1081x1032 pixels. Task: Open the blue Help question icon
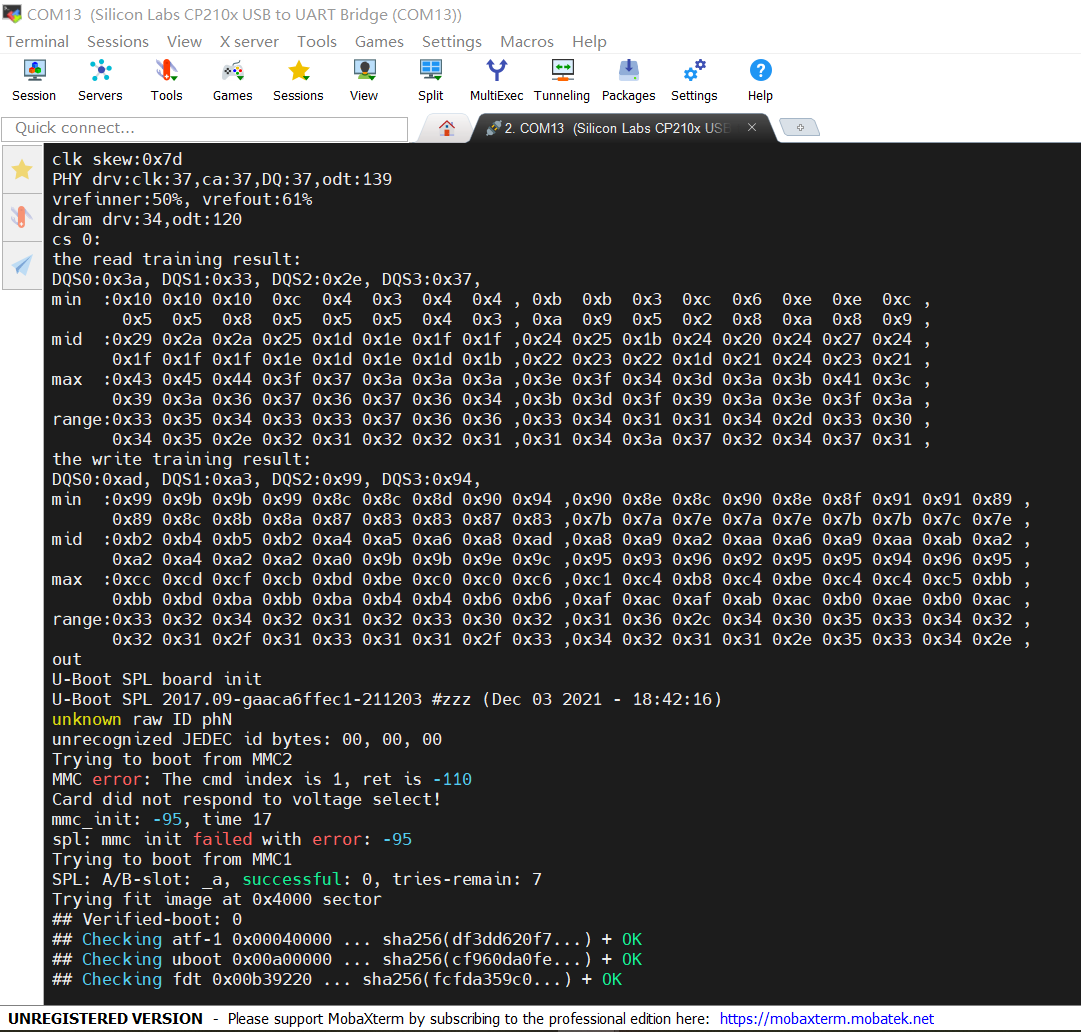tap(760, 81)
